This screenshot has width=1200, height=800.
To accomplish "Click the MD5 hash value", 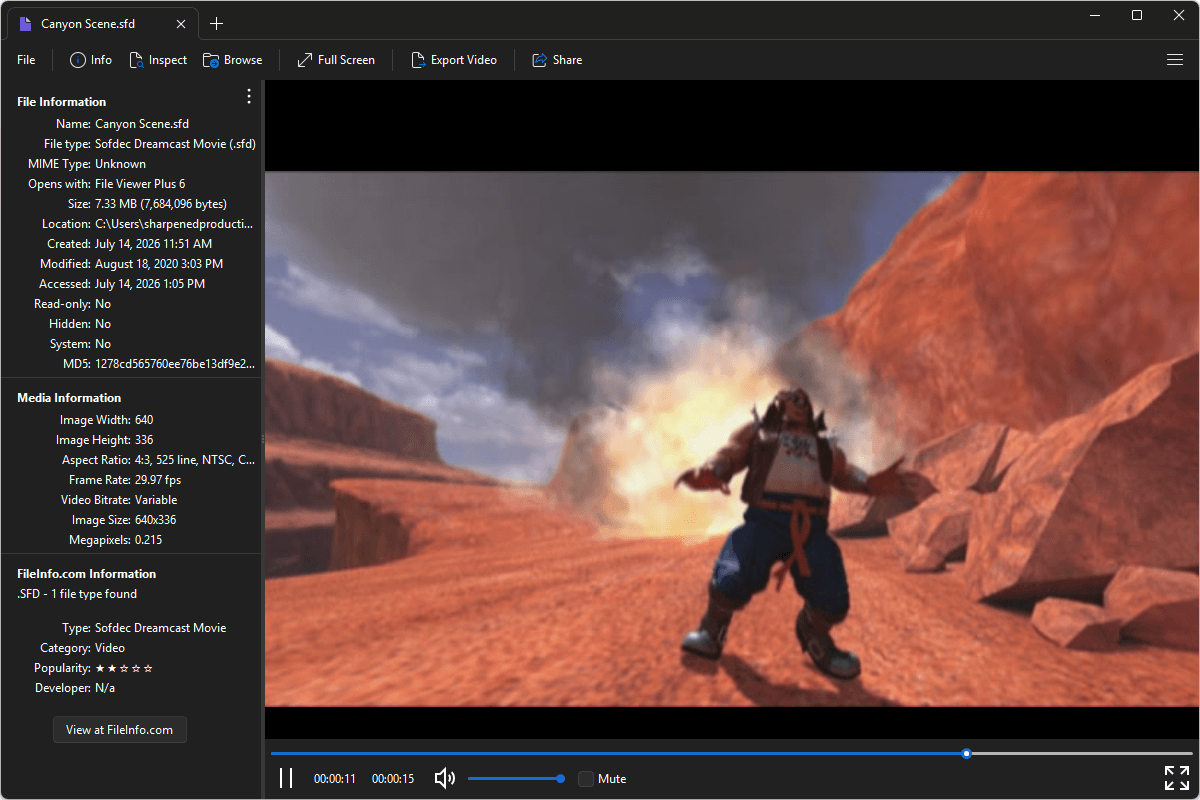I will click(x=175, y=364).
